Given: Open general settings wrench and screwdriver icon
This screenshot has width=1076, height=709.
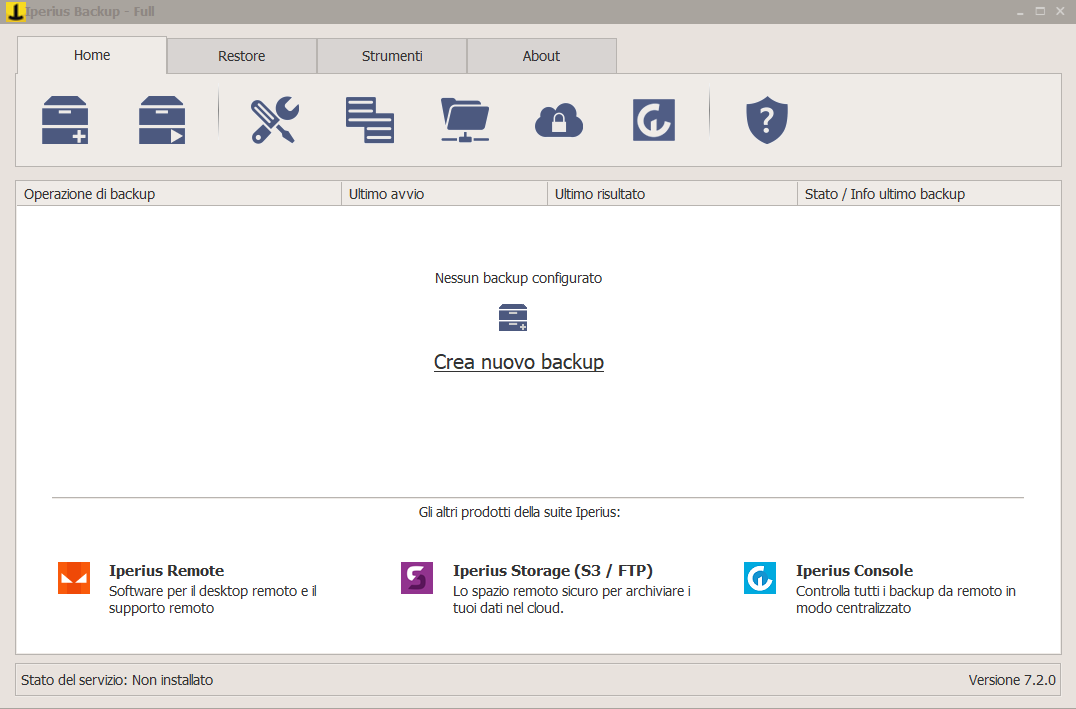Looking at the screenshot, I should pos(274,120).
